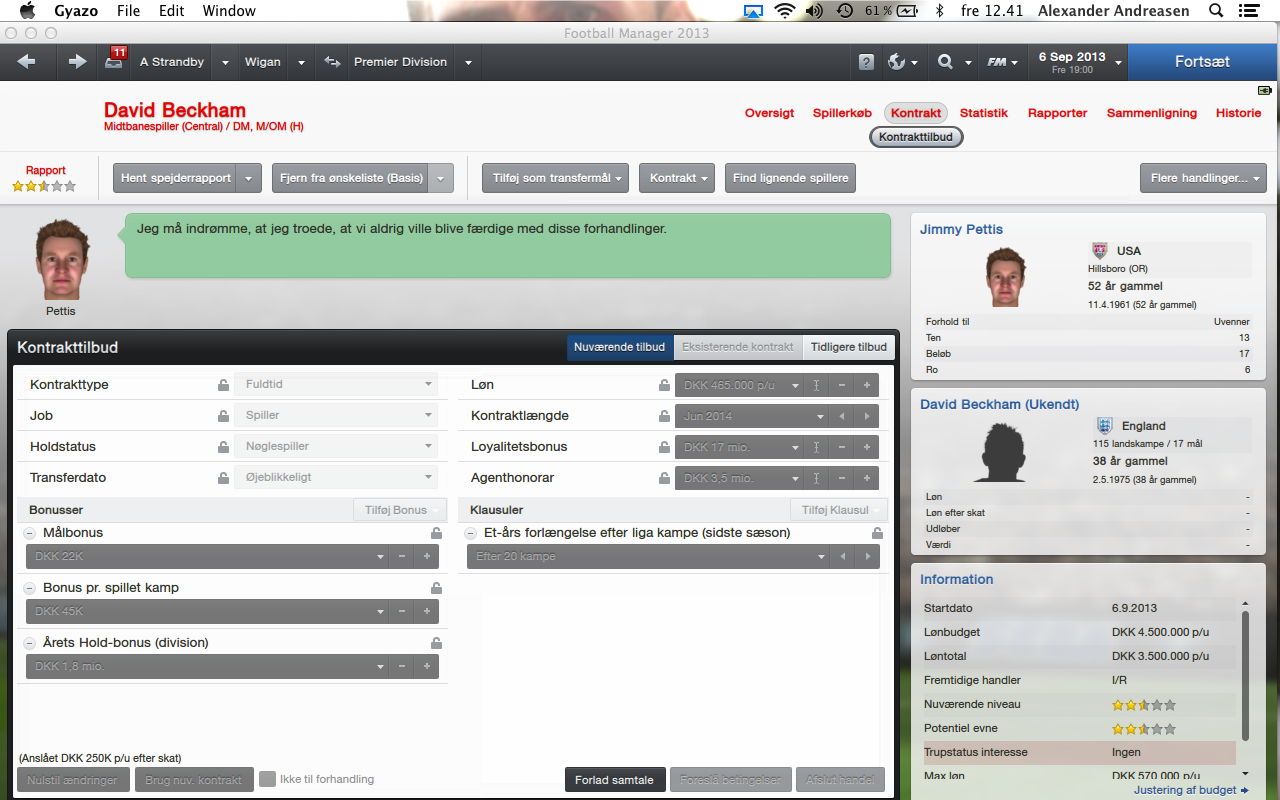Open the Transferdato dropdown
The image size is (1280, 800).
[336, 477]
